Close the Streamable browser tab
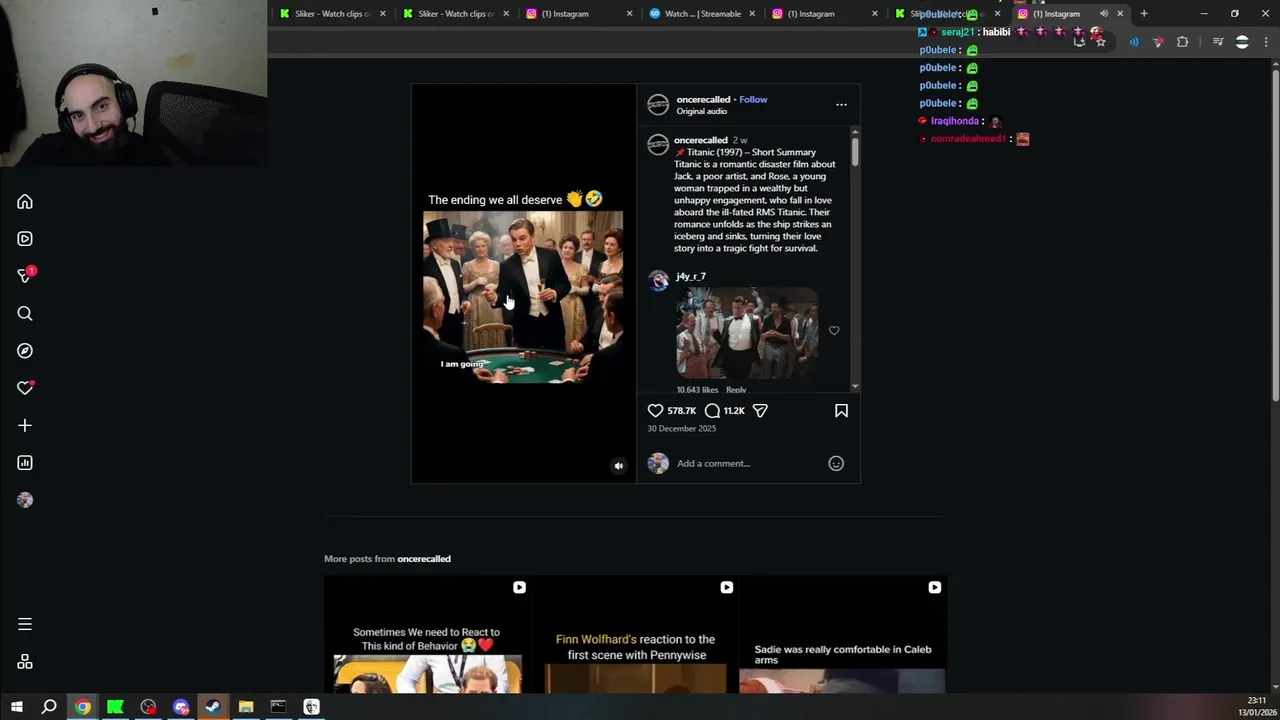 pos(752,14)
